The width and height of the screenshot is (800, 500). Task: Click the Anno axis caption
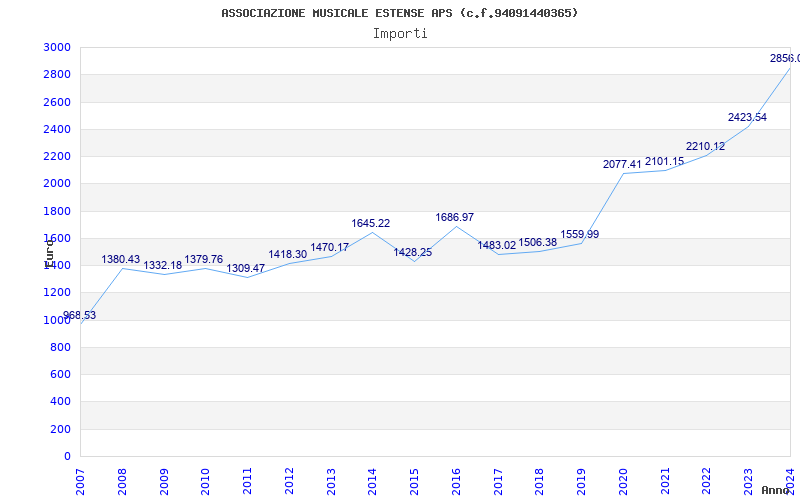[x=776, y=490]
